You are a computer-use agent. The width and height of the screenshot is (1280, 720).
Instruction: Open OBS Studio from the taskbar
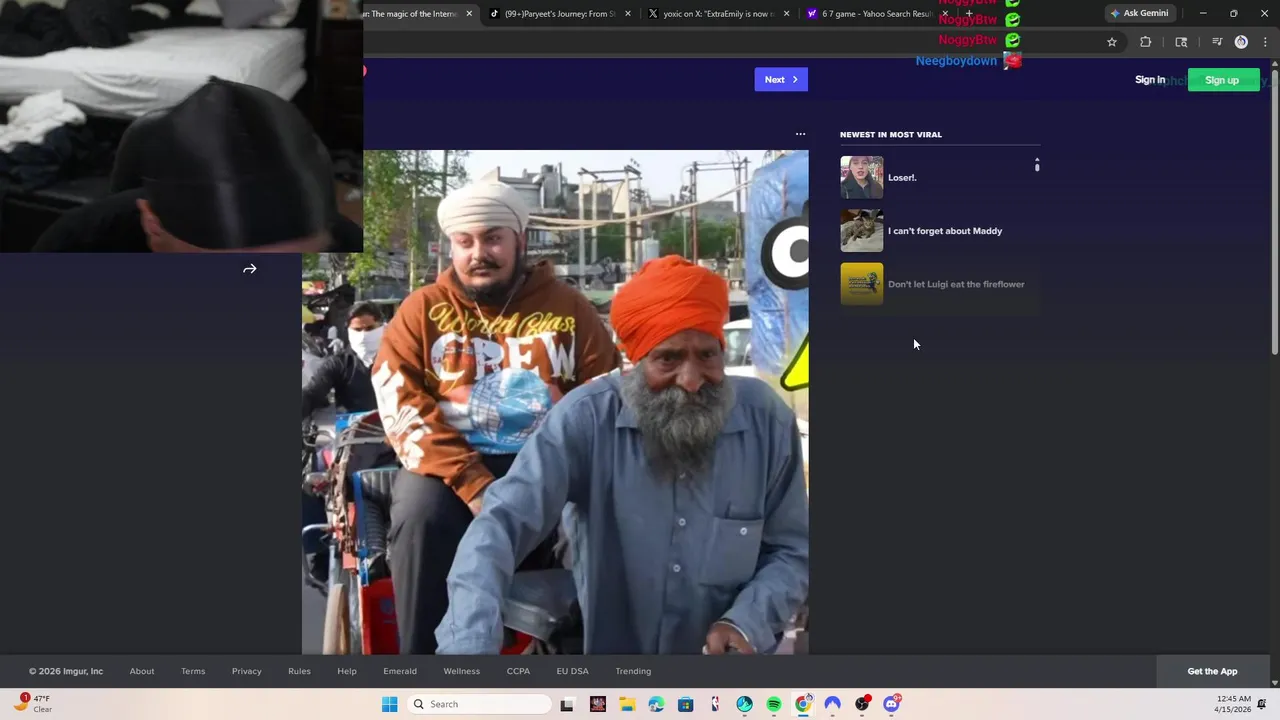click(x=862, y=704)
